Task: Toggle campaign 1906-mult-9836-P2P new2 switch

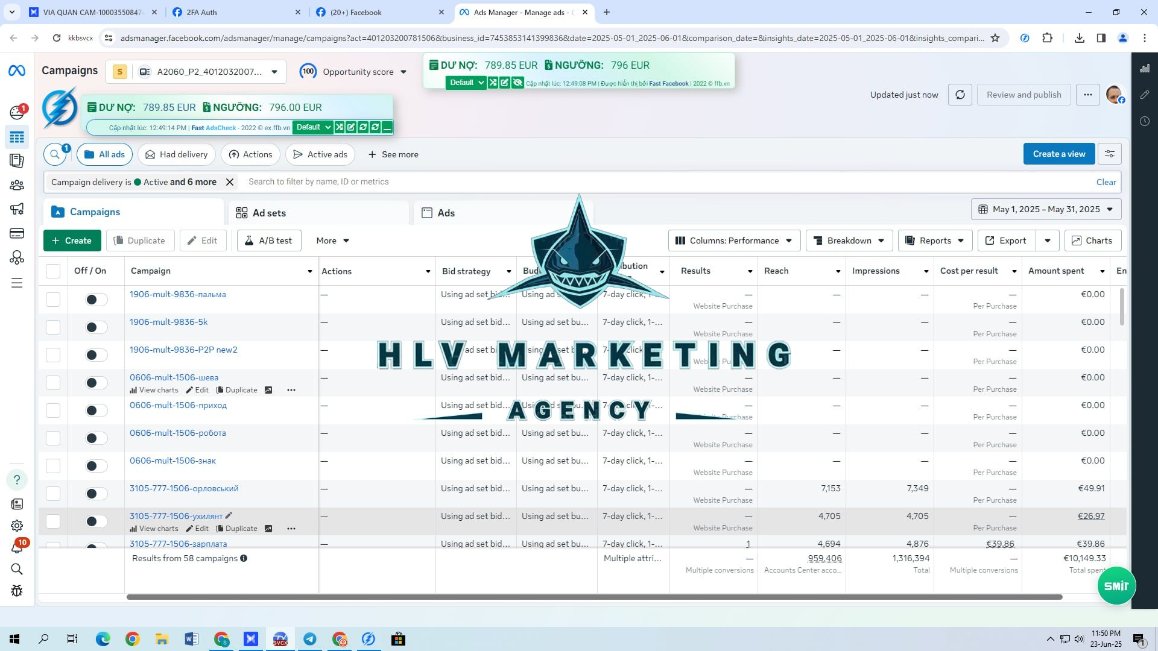Action: pyautogui.click(x=95, y=355)
